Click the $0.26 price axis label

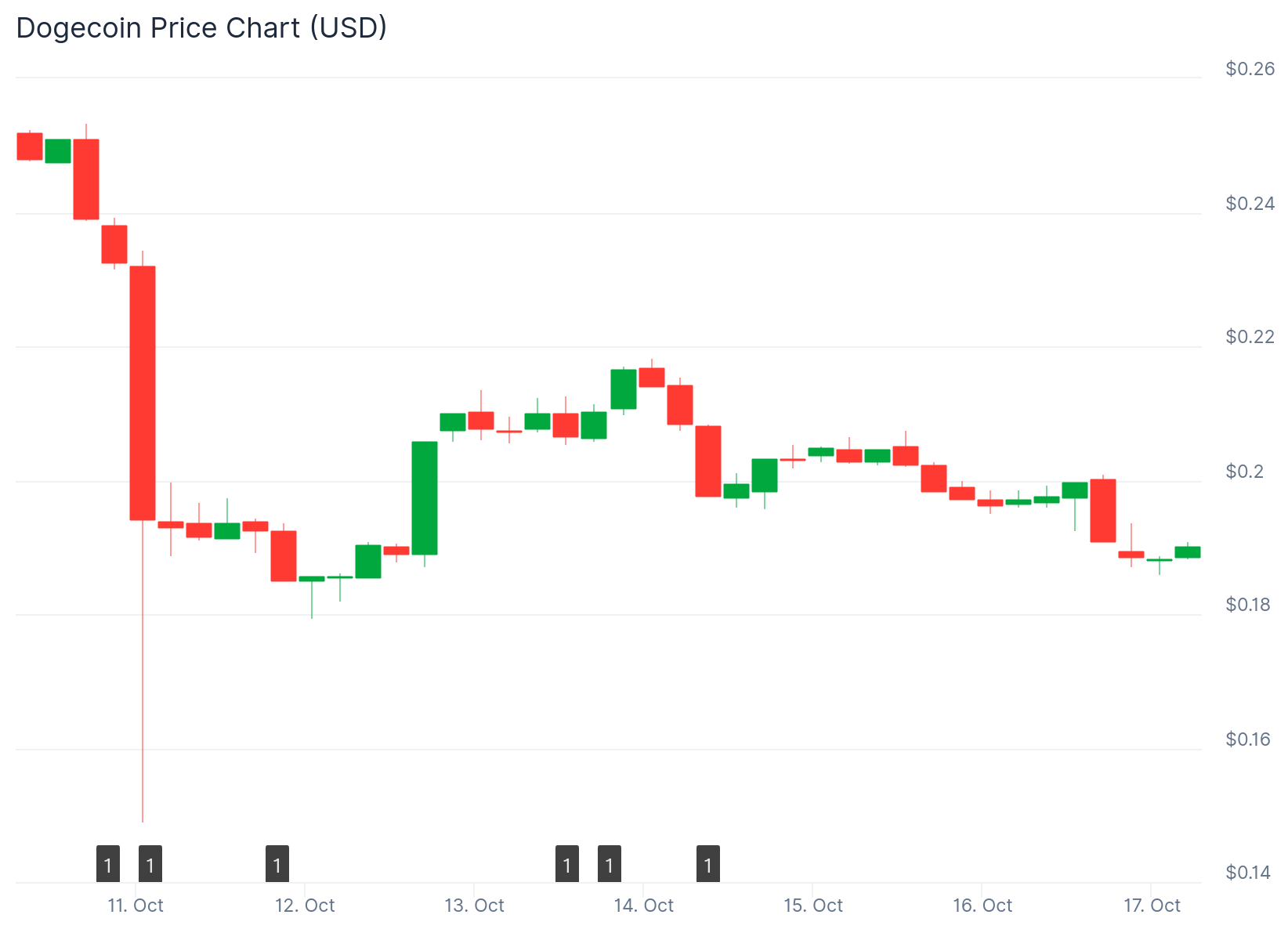[1250, 69]
